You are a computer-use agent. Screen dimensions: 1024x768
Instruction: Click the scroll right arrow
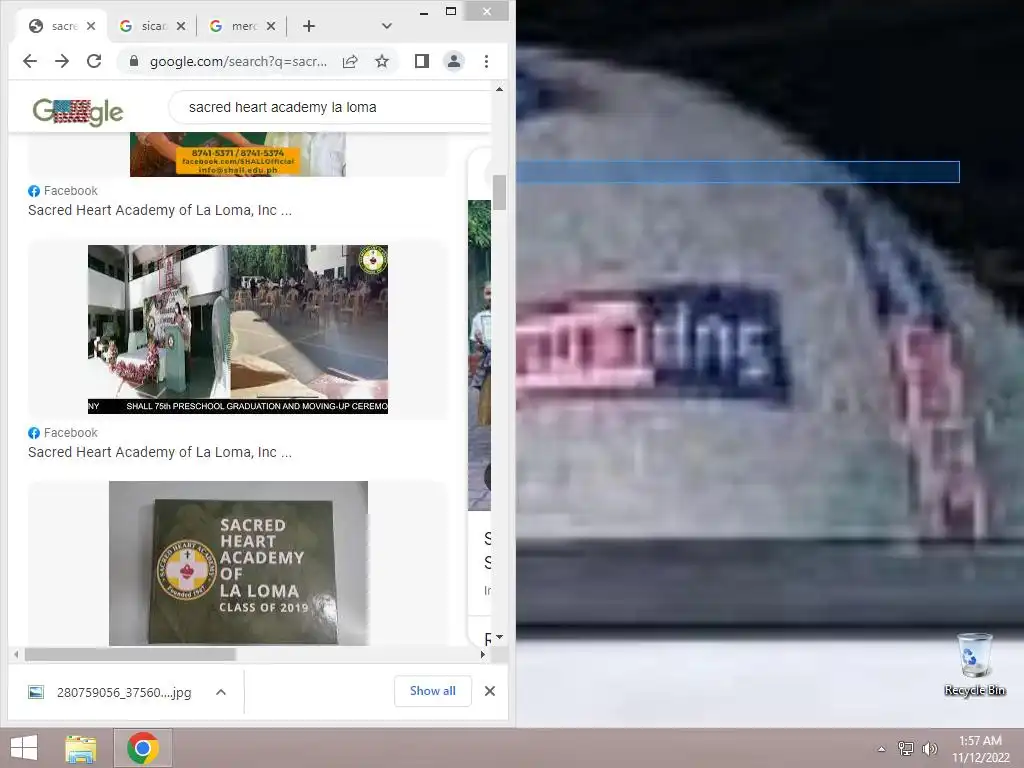click(x=483, y=654)
